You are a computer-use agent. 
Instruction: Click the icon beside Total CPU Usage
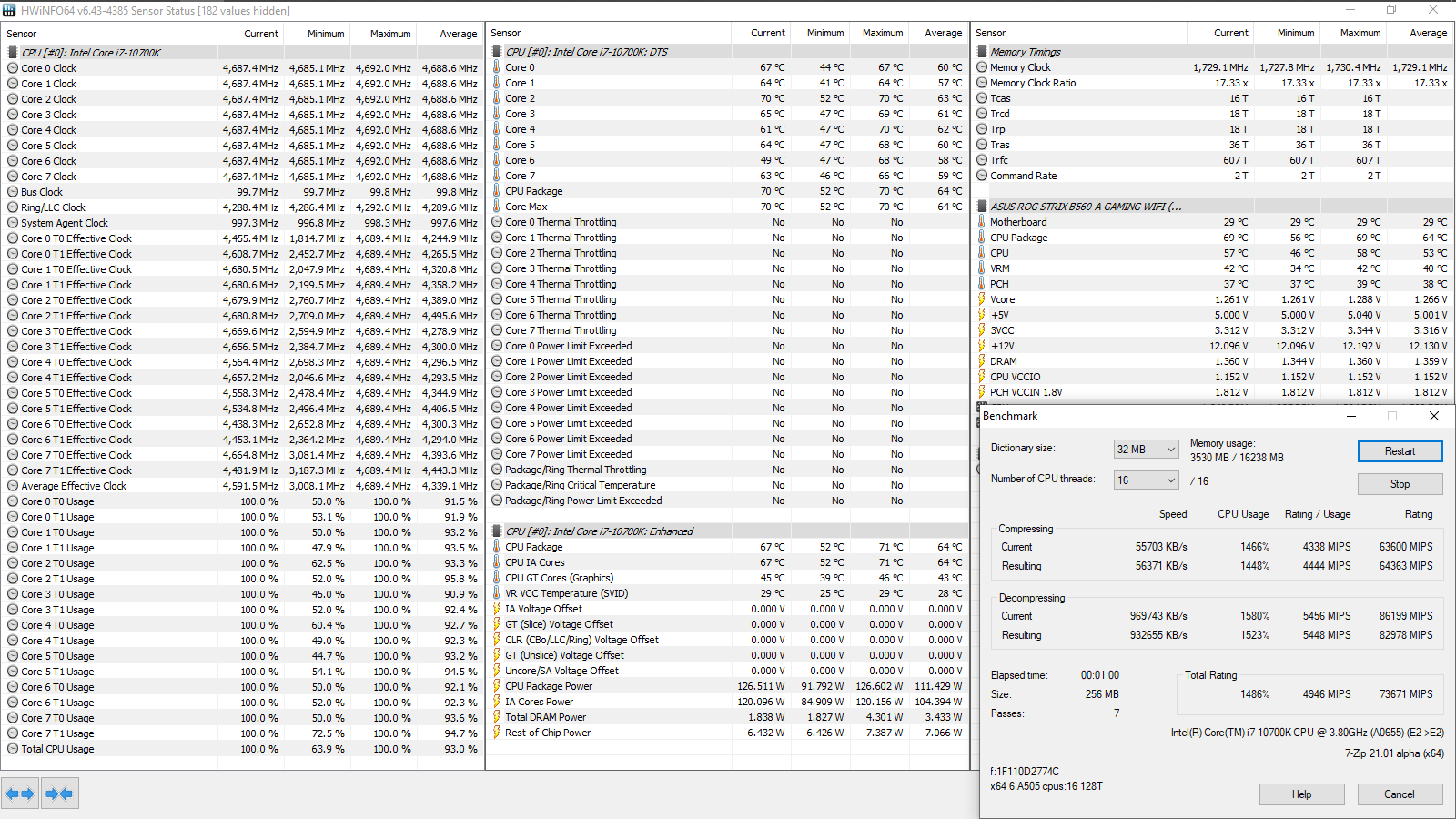point(13,749)
